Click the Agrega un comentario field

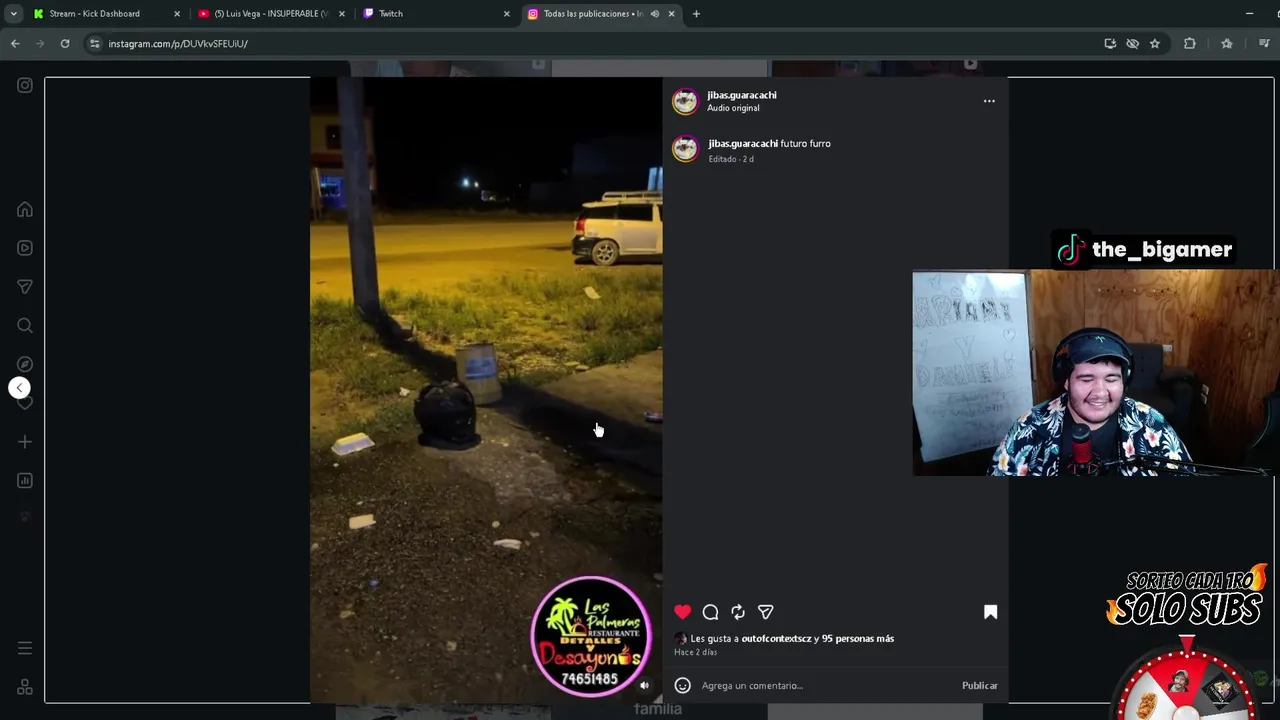[x=825, y=685]
